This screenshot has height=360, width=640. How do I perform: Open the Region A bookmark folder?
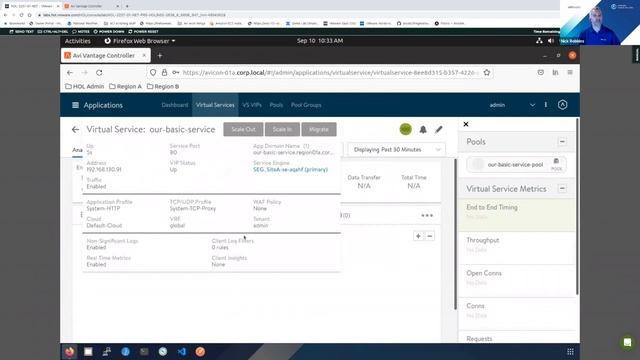[x=125, y=87]
